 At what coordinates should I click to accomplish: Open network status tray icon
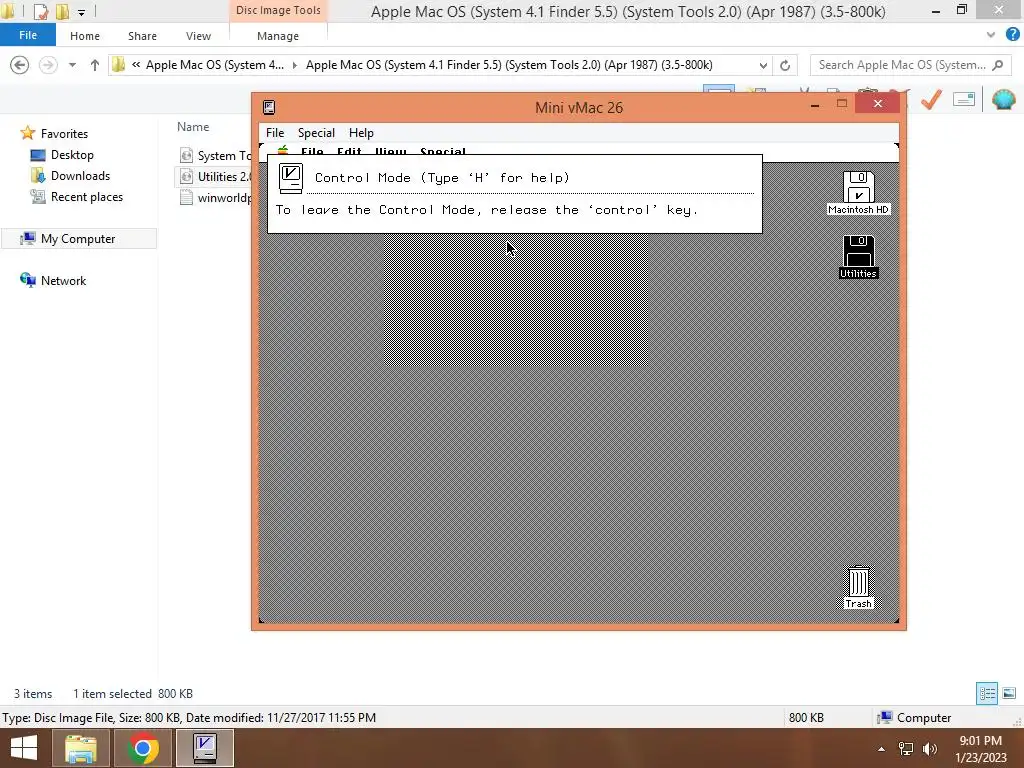(906, 749)
